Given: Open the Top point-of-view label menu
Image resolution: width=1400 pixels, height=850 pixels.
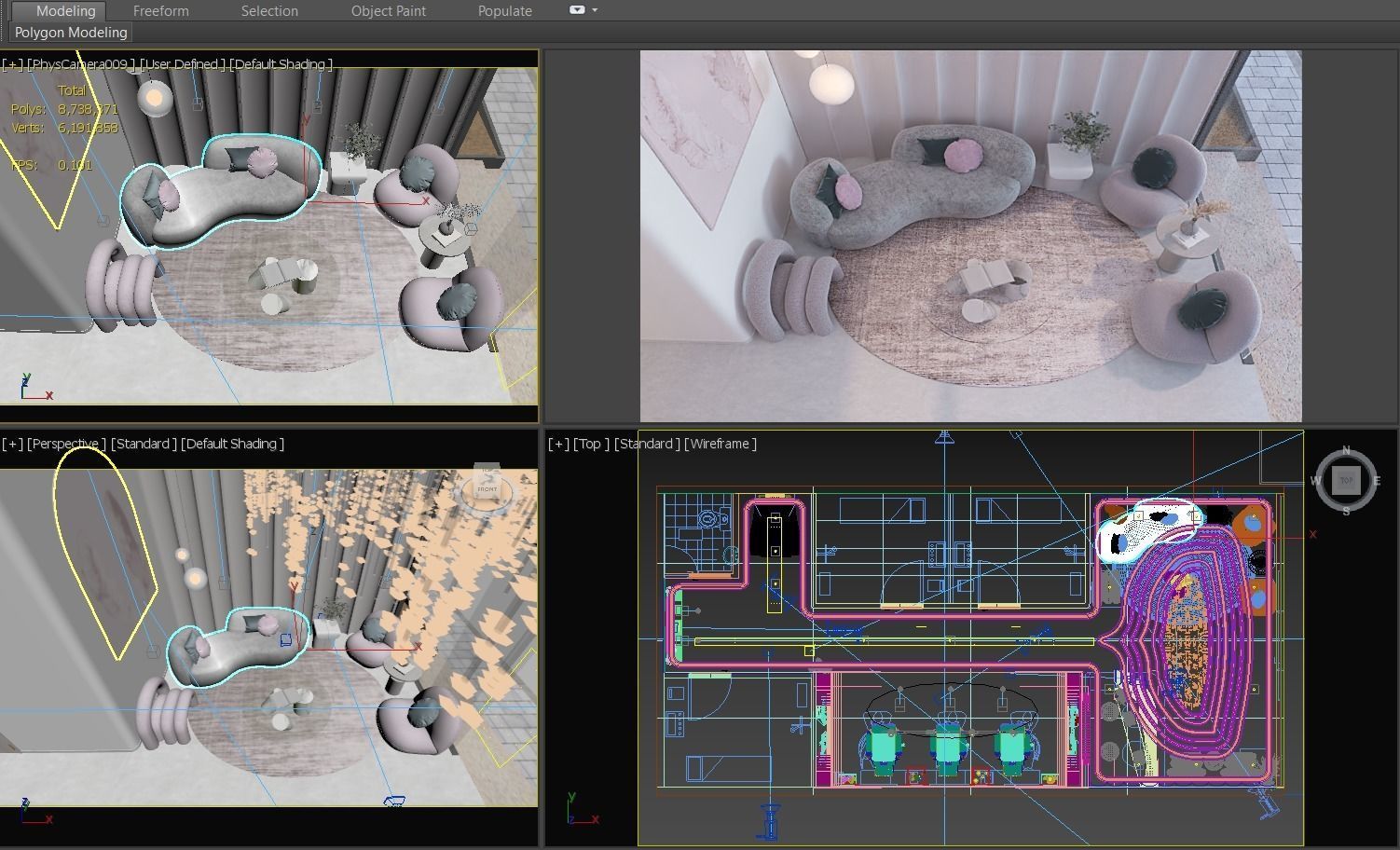Looking at the screenshot, I should click(590, 444).
